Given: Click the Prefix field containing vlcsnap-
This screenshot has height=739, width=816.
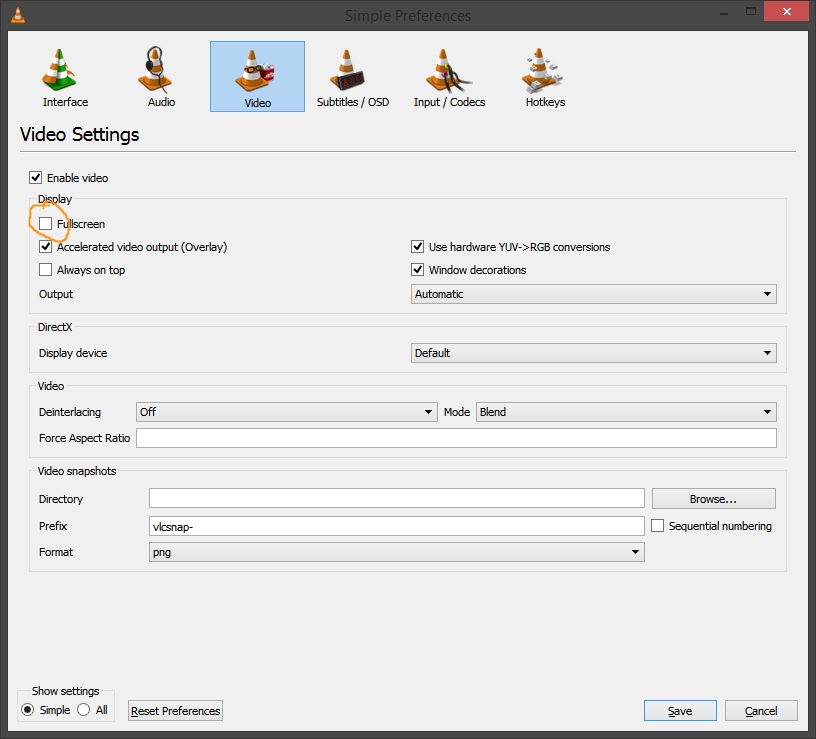Looking at the screenshot, I should 397,526.
